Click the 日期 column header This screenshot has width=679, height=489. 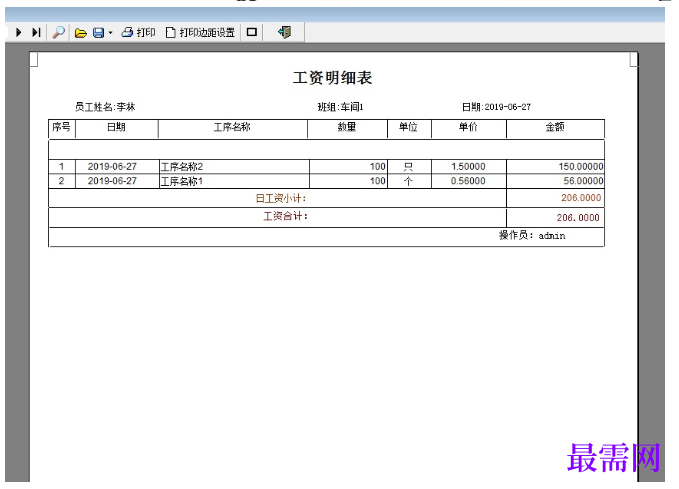(x=116, y=127)
